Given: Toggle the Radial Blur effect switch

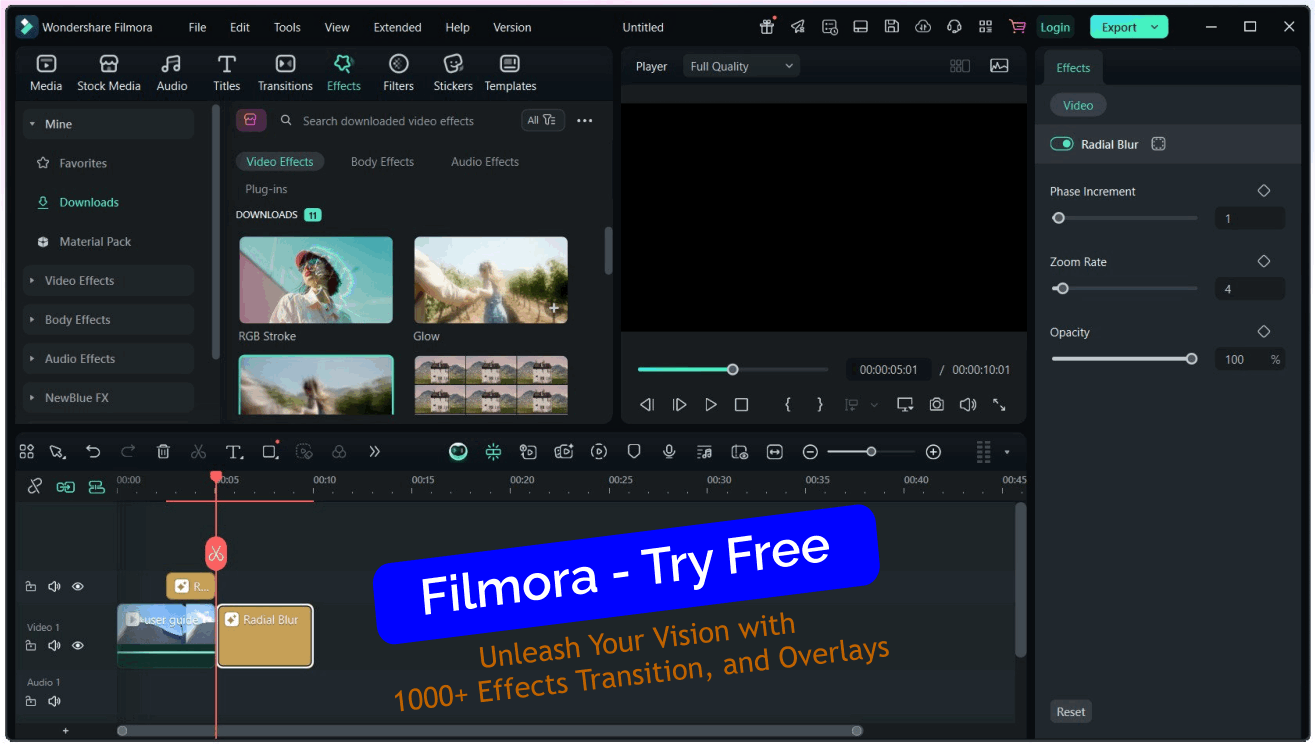Looking at the screenshot, I should [x=1061, y=144].
